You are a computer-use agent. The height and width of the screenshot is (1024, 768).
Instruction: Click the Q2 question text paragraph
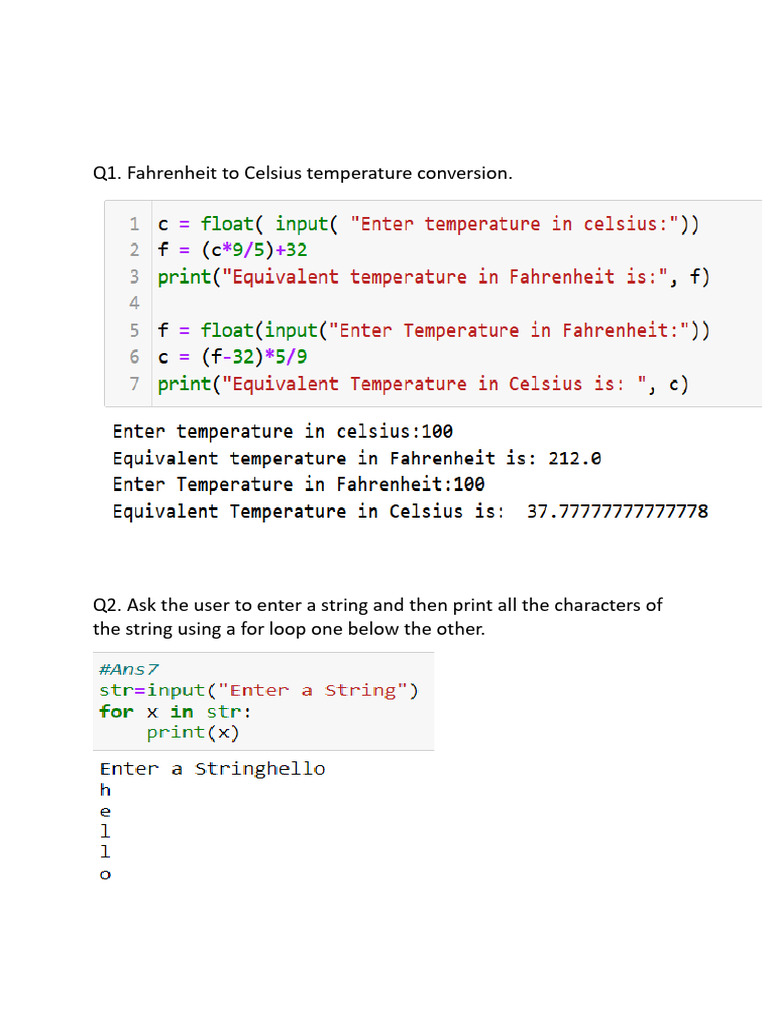[x=377, y=617]
